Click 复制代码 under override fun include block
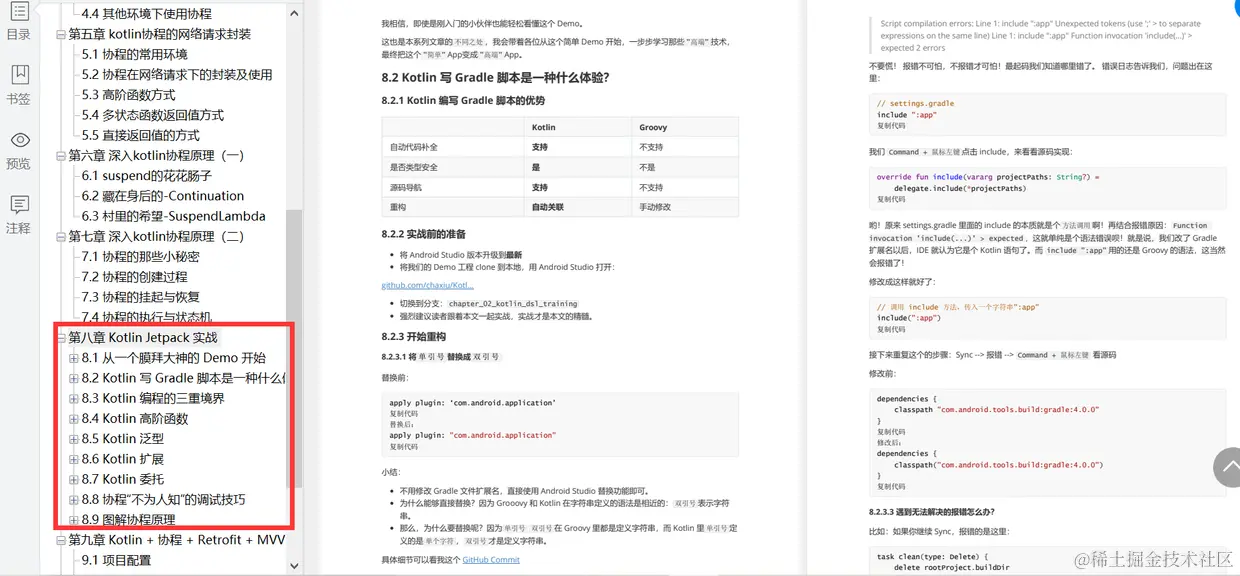 tap(891, 200)
